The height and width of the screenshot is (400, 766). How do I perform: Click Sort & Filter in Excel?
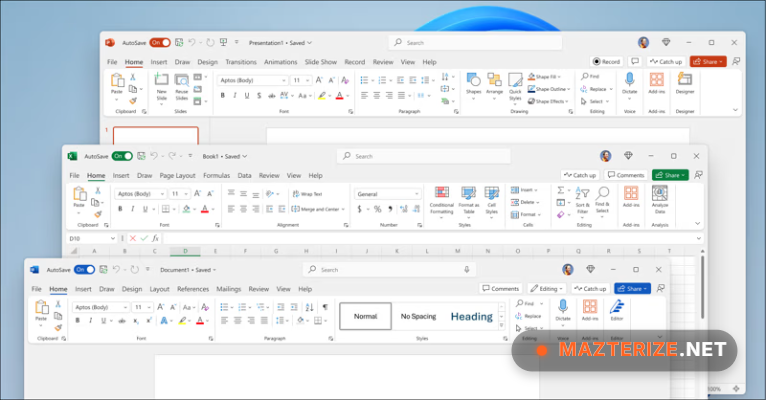click(582, 200)
